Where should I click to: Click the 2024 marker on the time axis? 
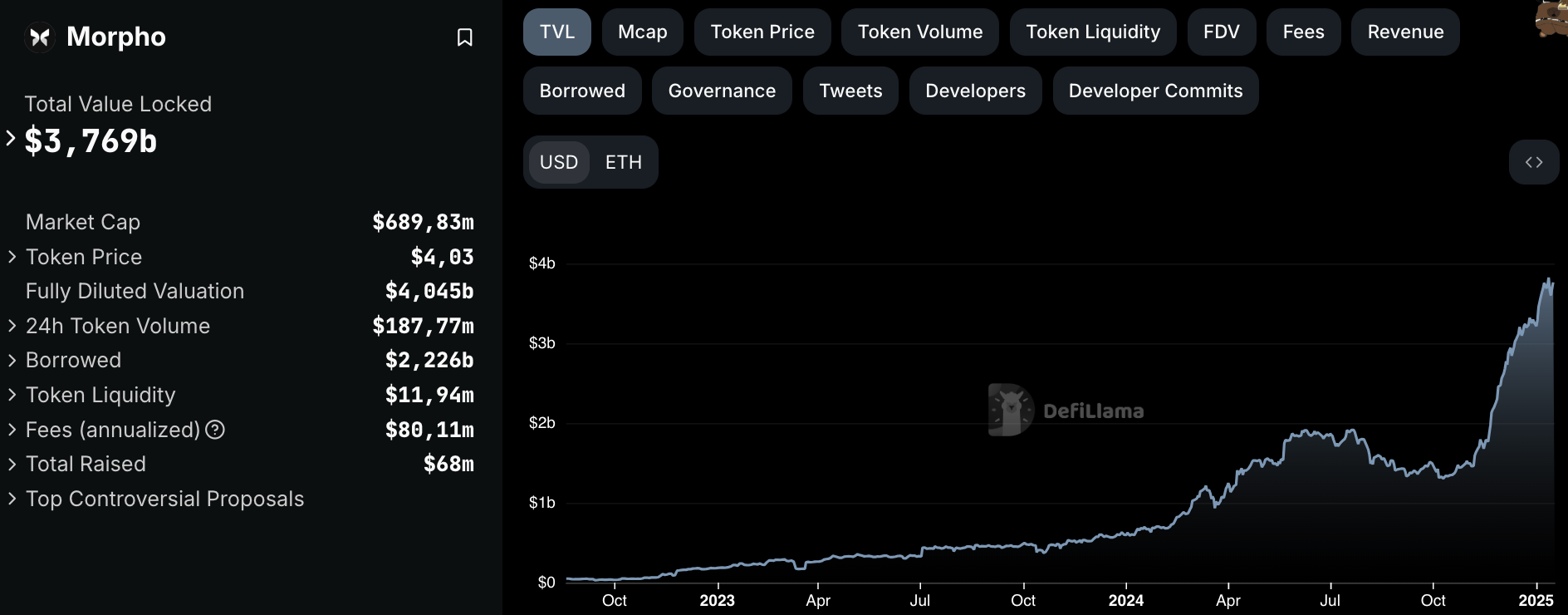(1125, 600)
